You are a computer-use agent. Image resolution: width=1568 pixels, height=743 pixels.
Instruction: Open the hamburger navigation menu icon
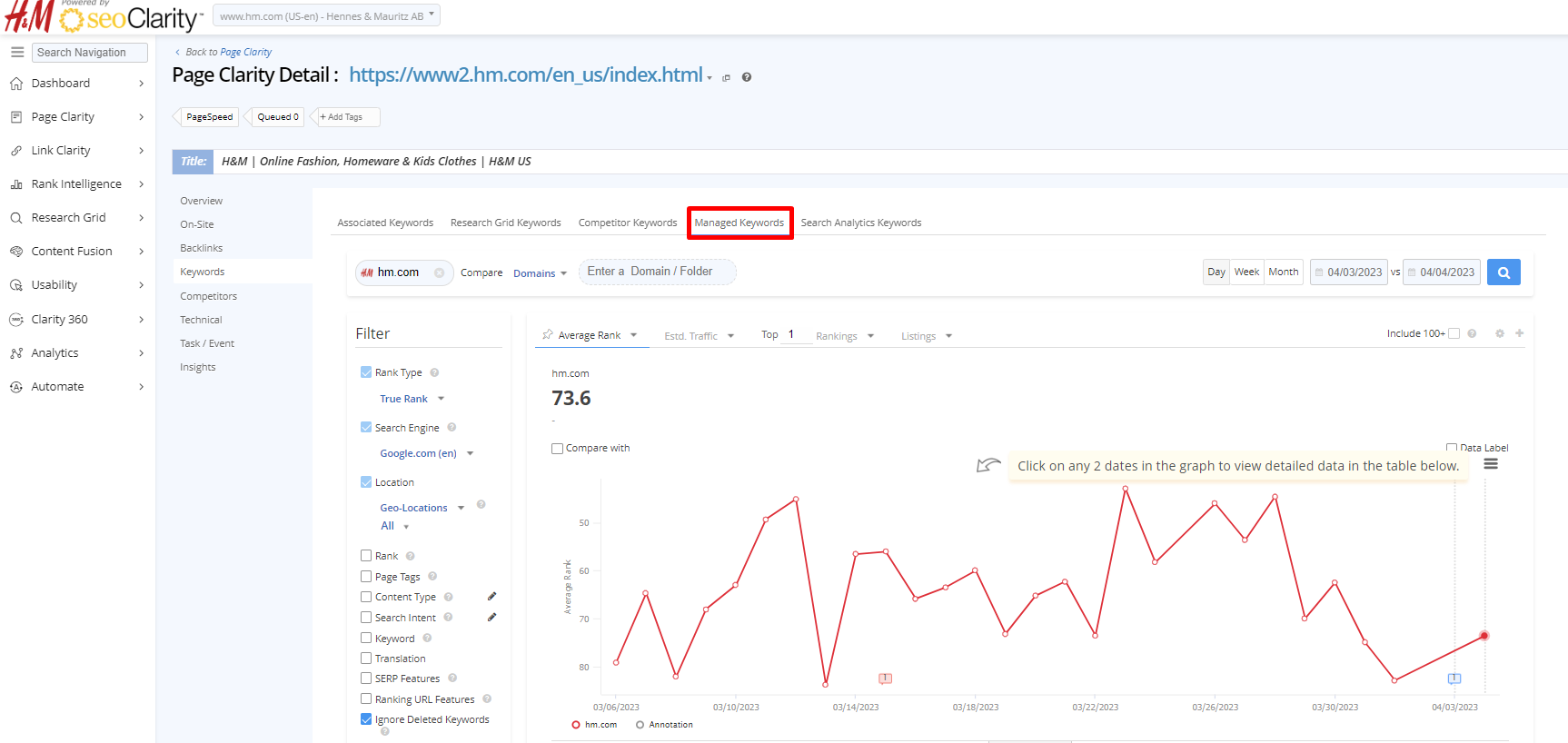tap(17, 53)
